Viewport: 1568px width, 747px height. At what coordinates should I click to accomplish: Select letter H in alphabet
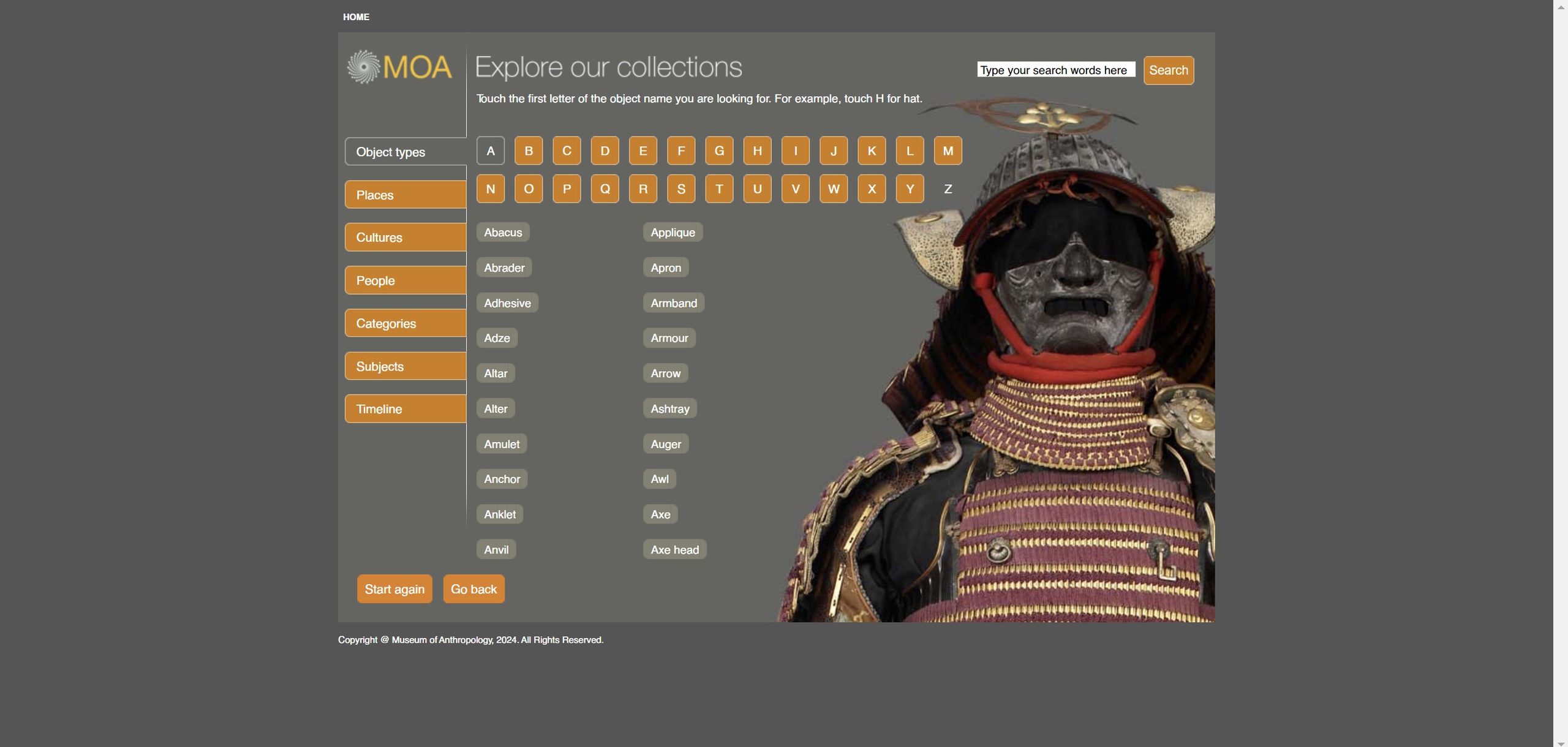pos(758,151)
